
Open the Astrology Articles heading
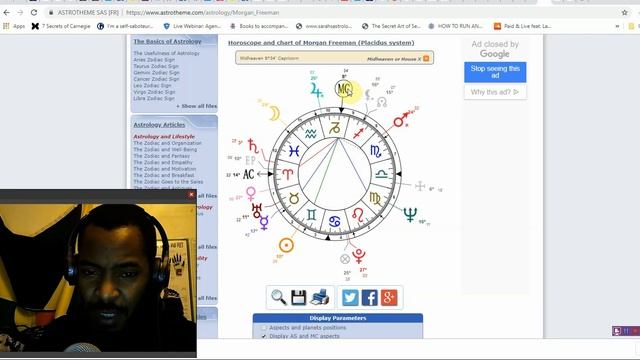tap(159, 124)
